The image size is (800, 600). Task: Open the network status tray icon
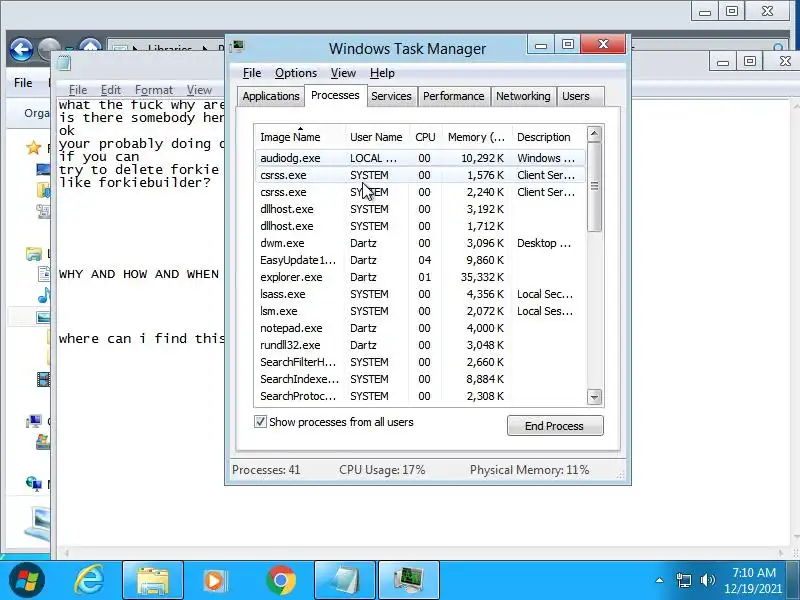[684, 580]
